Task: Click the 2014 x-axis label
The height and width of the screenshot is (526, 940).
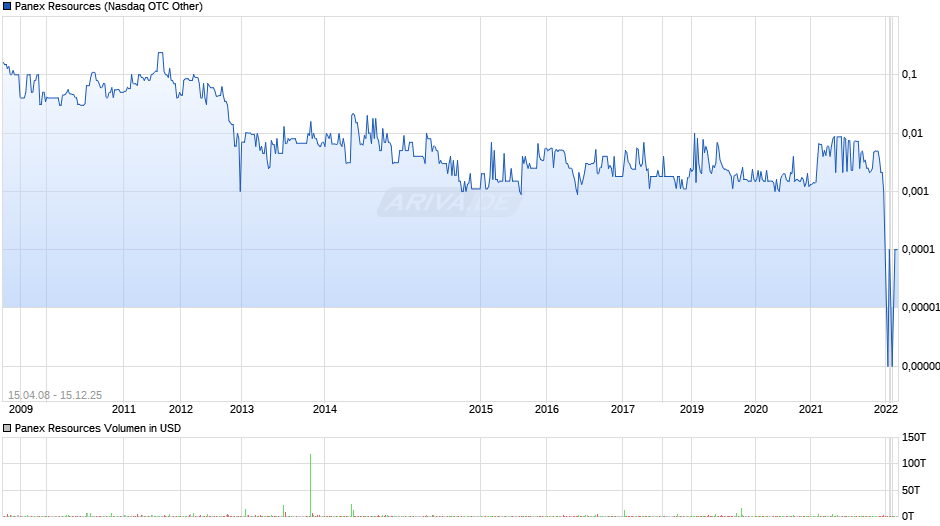Action: pos(325,409)
